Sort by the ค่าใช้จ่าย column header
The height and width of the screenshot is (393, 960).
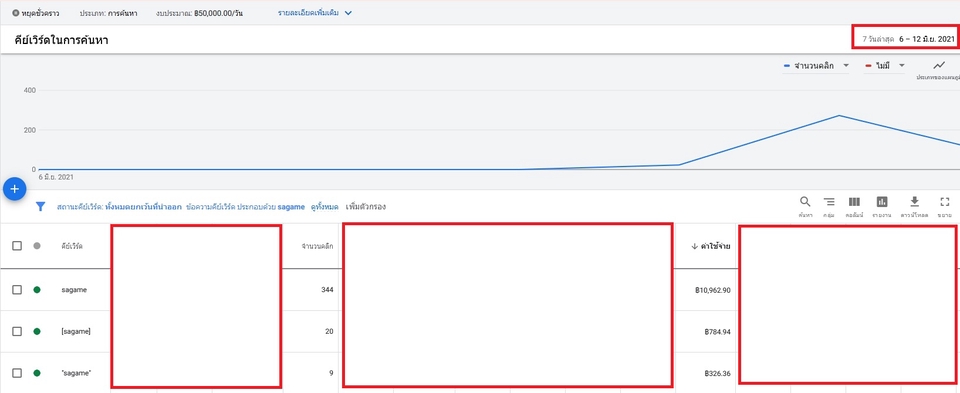715,246
